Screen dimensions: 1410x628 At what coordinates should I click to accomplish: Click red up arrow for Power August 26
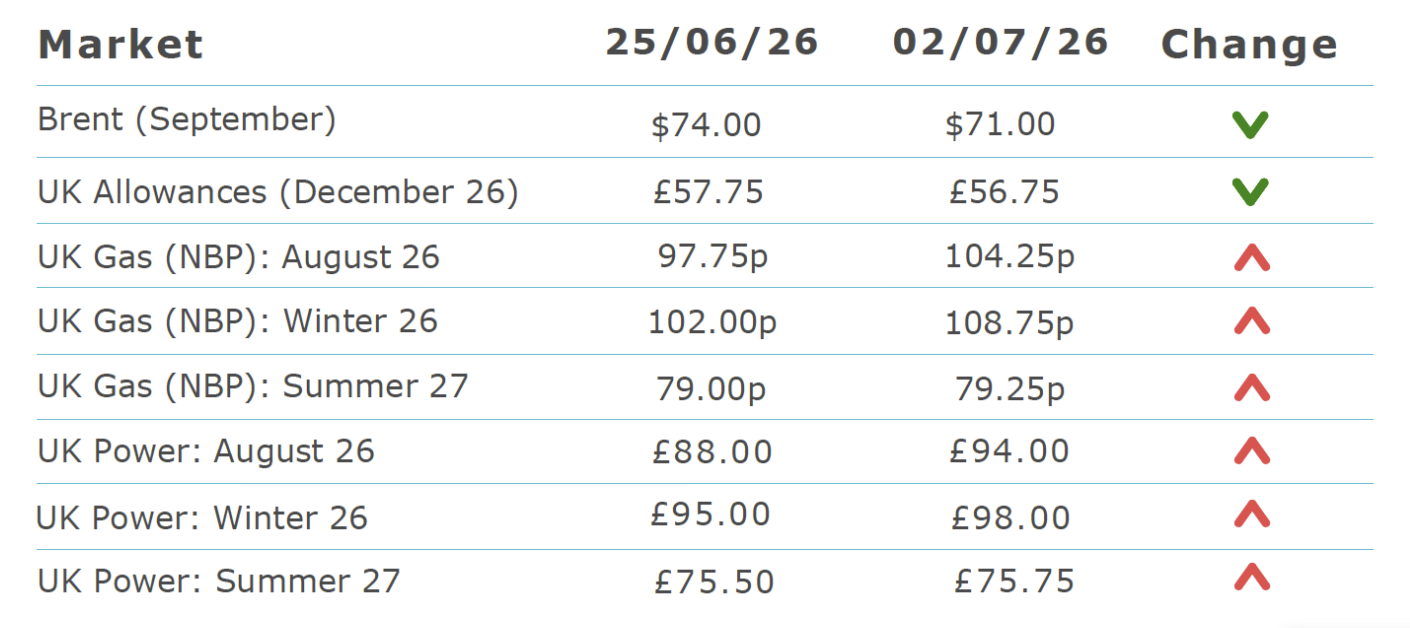tap(1251, 451)
